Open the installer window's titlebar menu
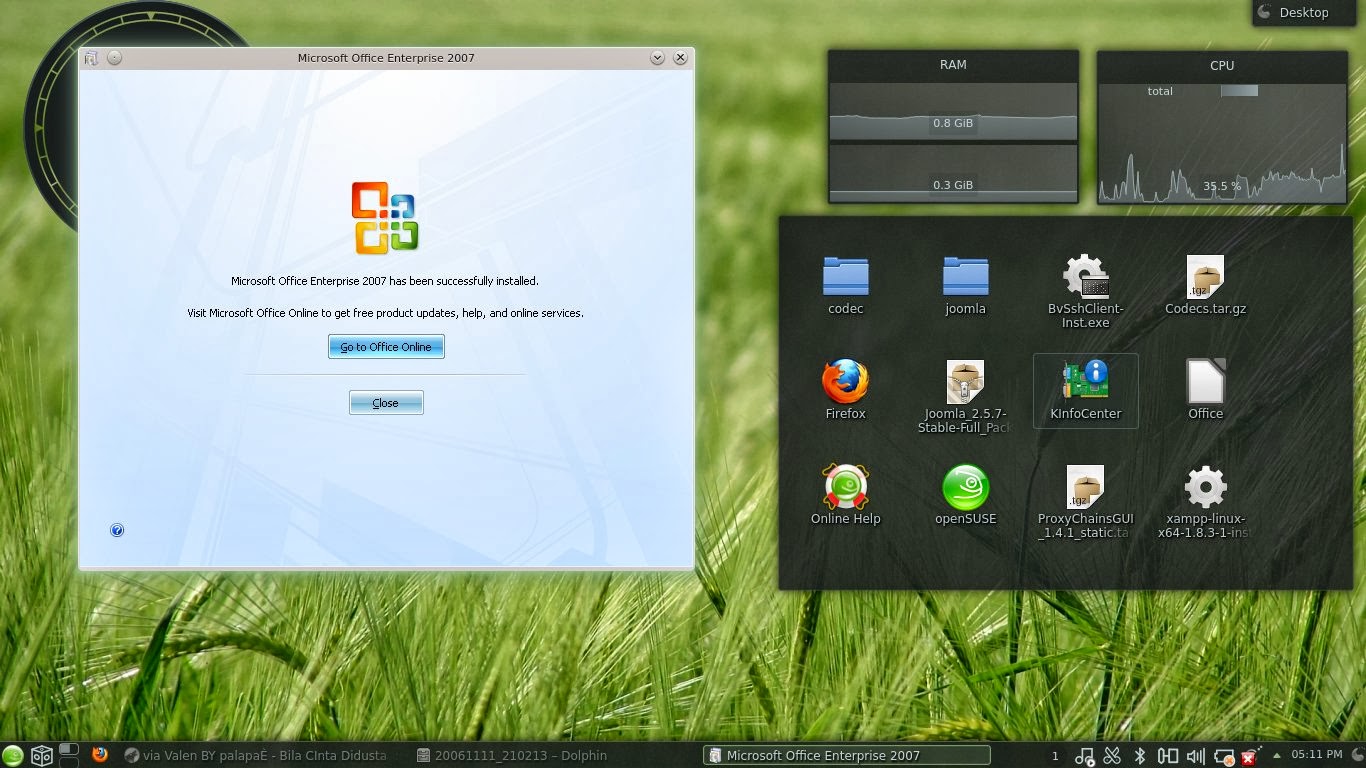 click(91, 57)
